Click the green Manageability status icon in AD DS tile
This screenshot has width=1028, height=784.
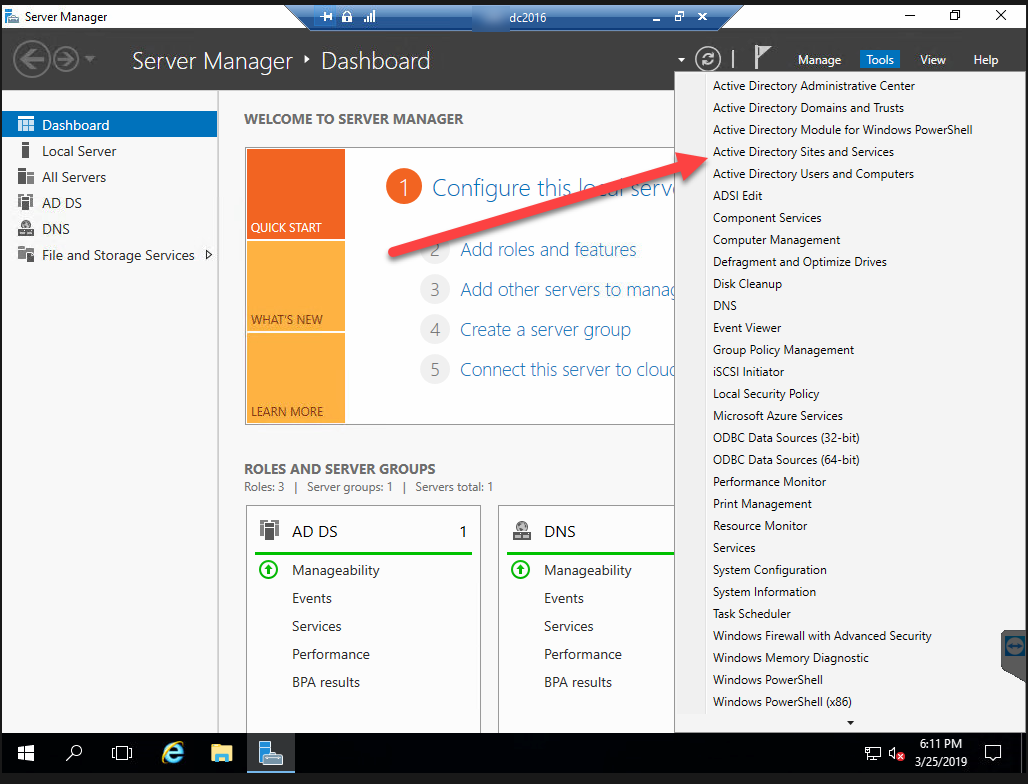tap(268, 570)
